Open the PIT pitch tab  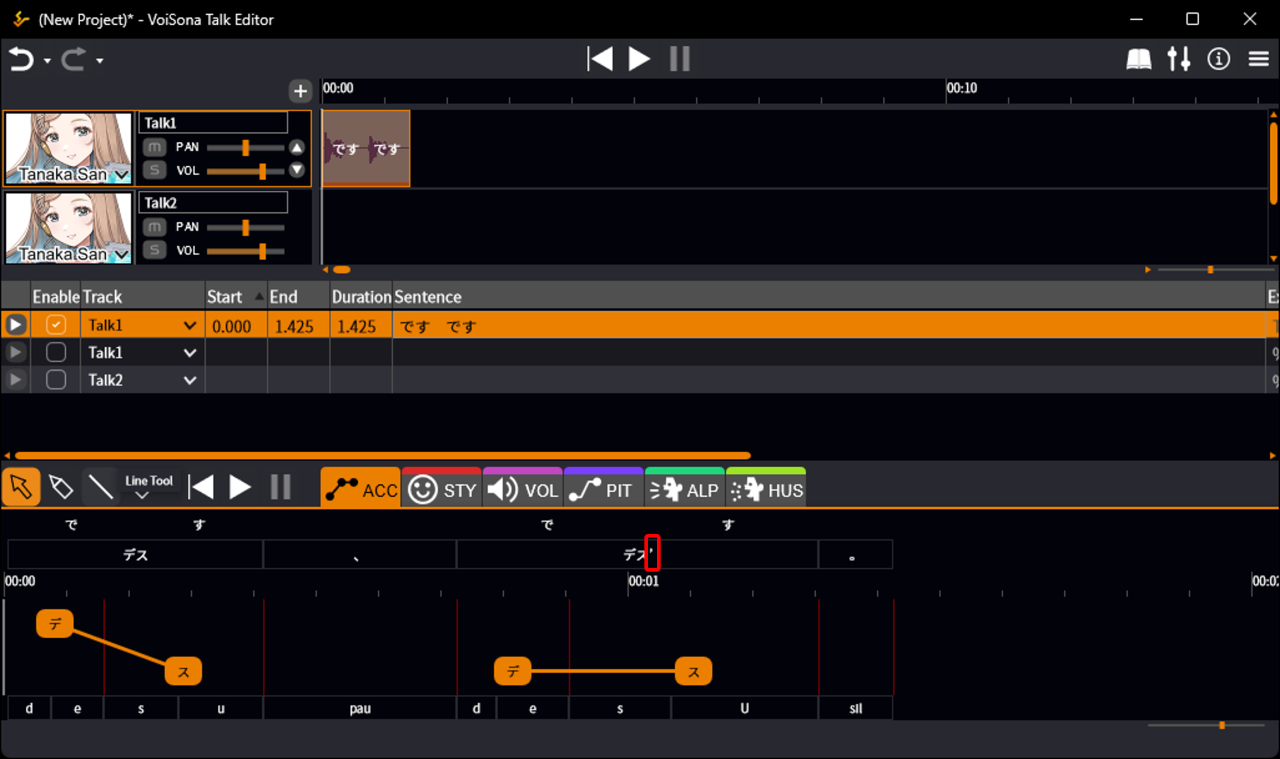tap(604, 488)
